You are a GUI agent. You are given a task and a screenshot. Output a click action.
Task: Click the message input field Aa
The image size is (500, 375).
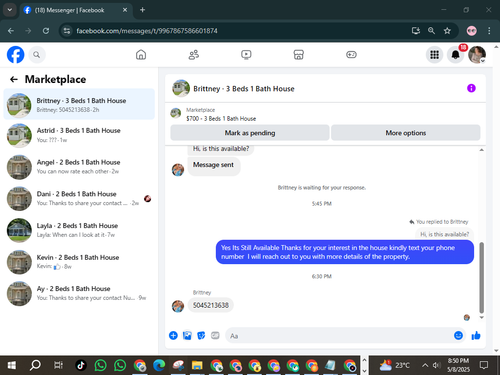click(x=338, y=336)
